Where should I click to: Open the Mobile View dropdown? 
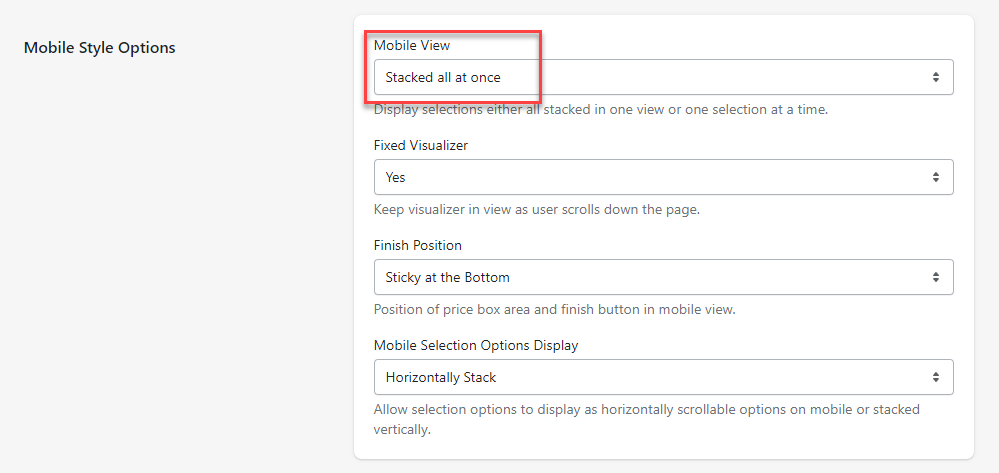663,77
